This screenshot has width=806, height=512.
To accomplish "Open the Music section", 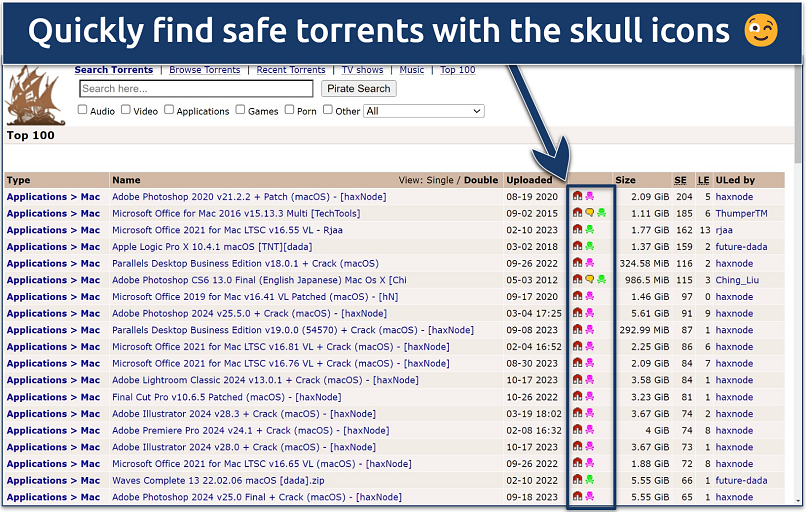I will pyautogui.click(x=412, y=70).
